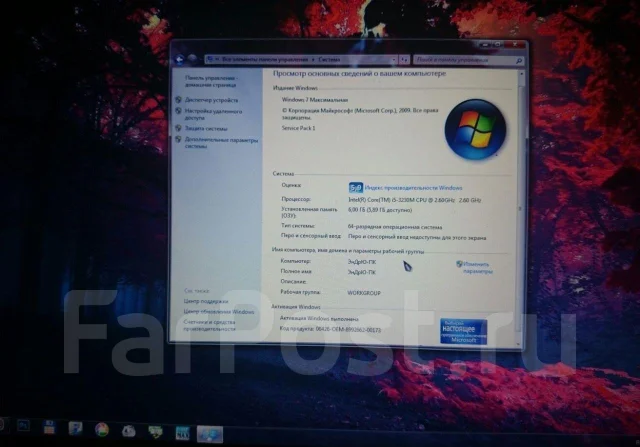Screen dimensions: 640x447
Task: Click the genuine Microsoft software badge
Action: pos(464,331)
